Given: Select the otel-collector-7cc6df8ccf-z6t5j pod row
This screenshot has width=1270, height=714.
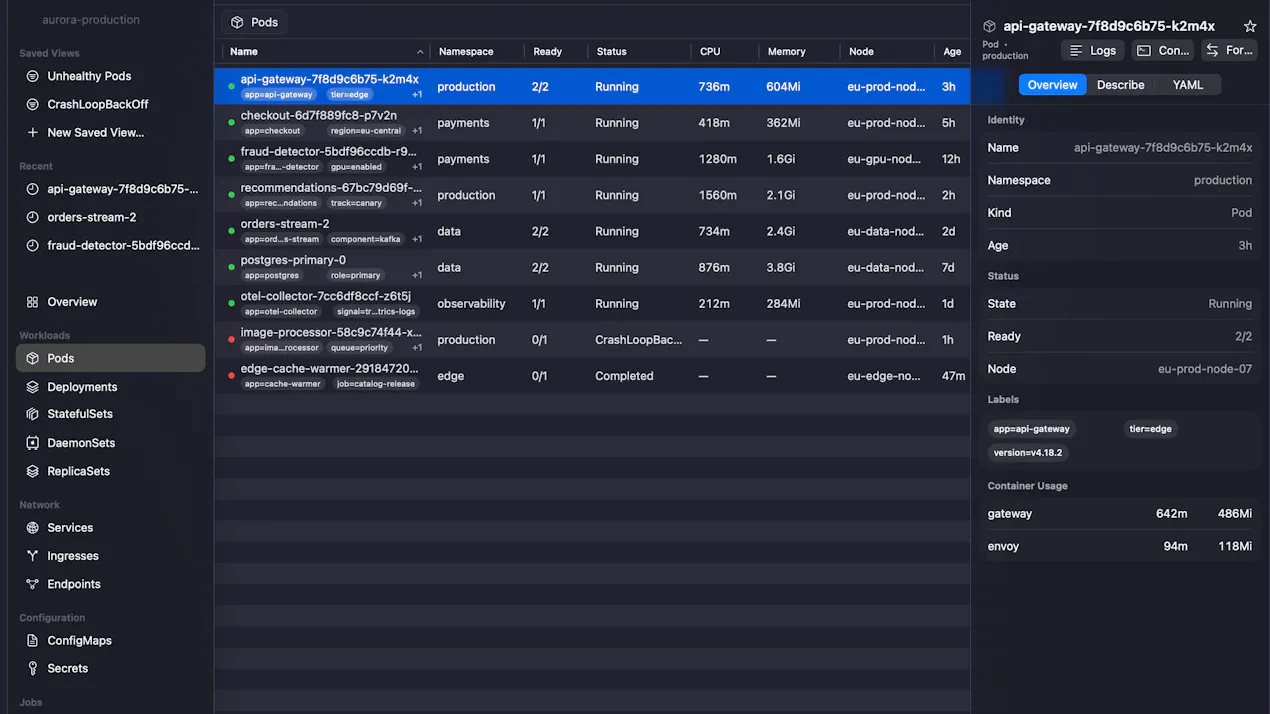Looking at the screenshot, I should [x=592, y=303].
